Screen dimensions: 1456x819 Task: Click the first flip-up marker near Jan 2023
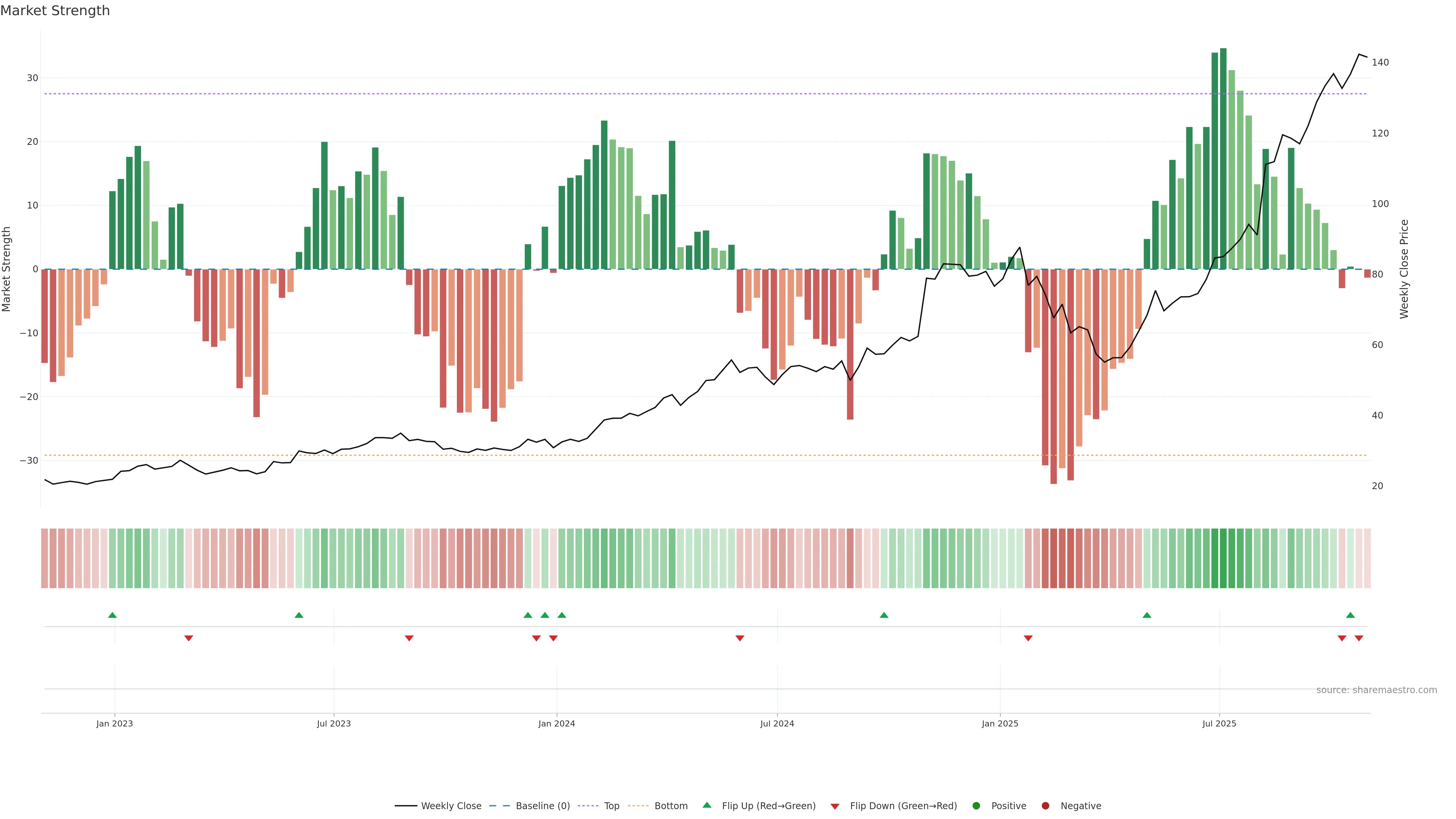113,615
